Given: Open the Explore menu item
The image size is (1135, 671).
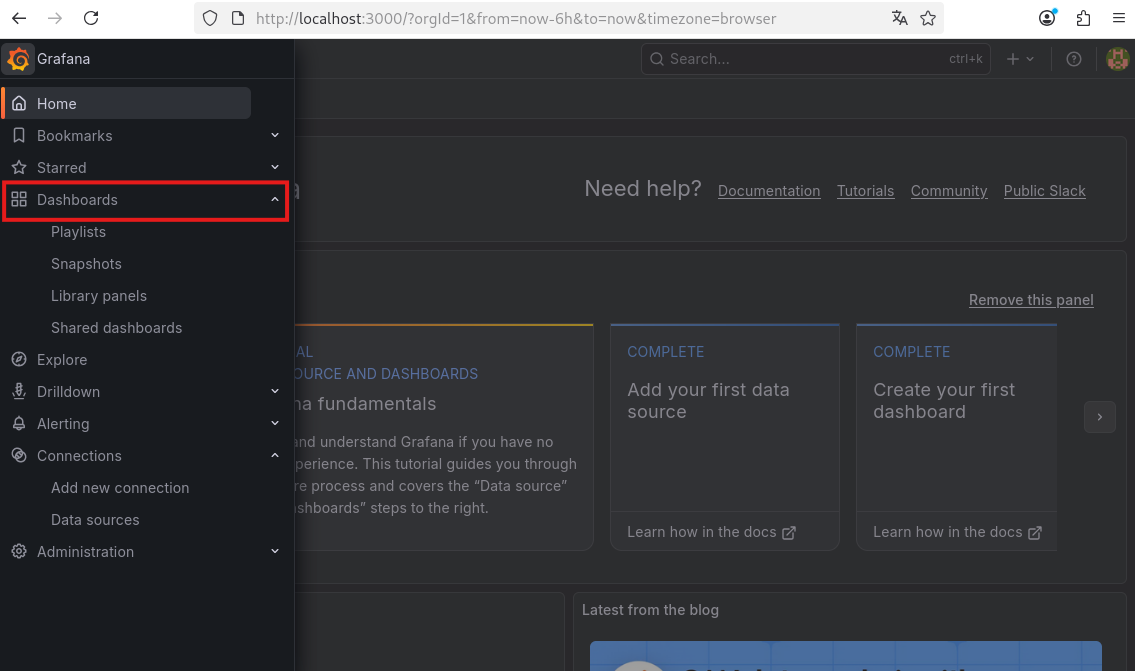Looking at the screenshot, I should coord(62,360).
